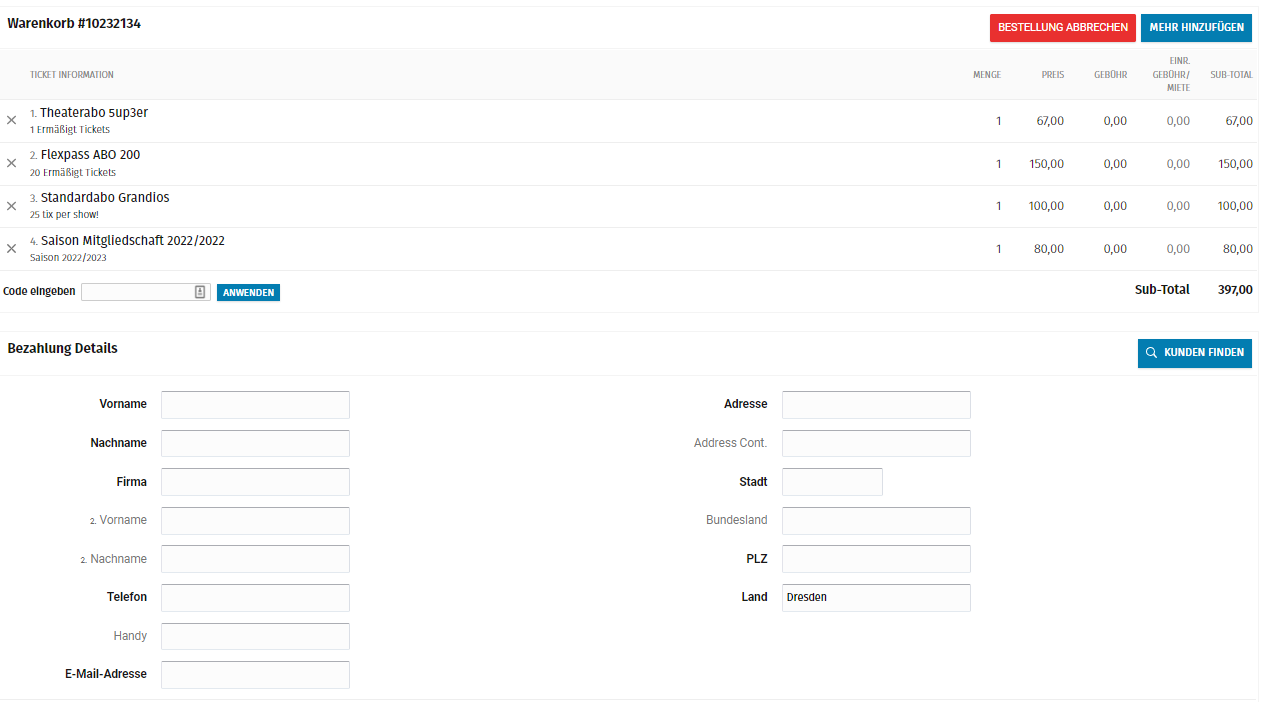
Task: Click the Stadt text field
Action: (x=832, y=482)
